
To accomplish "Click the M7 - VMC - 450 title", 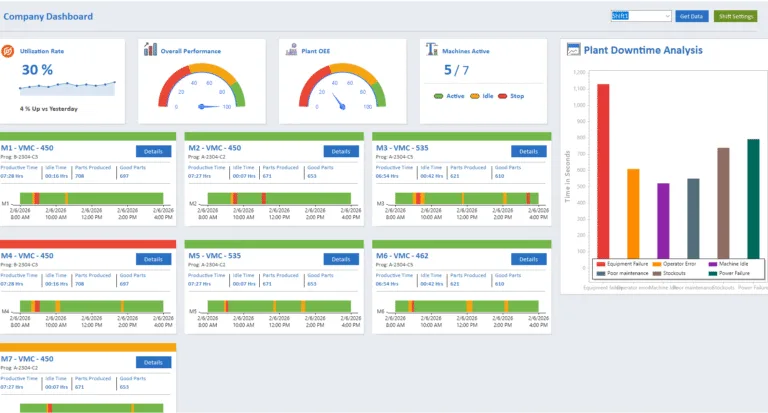I will click(27, 359).
